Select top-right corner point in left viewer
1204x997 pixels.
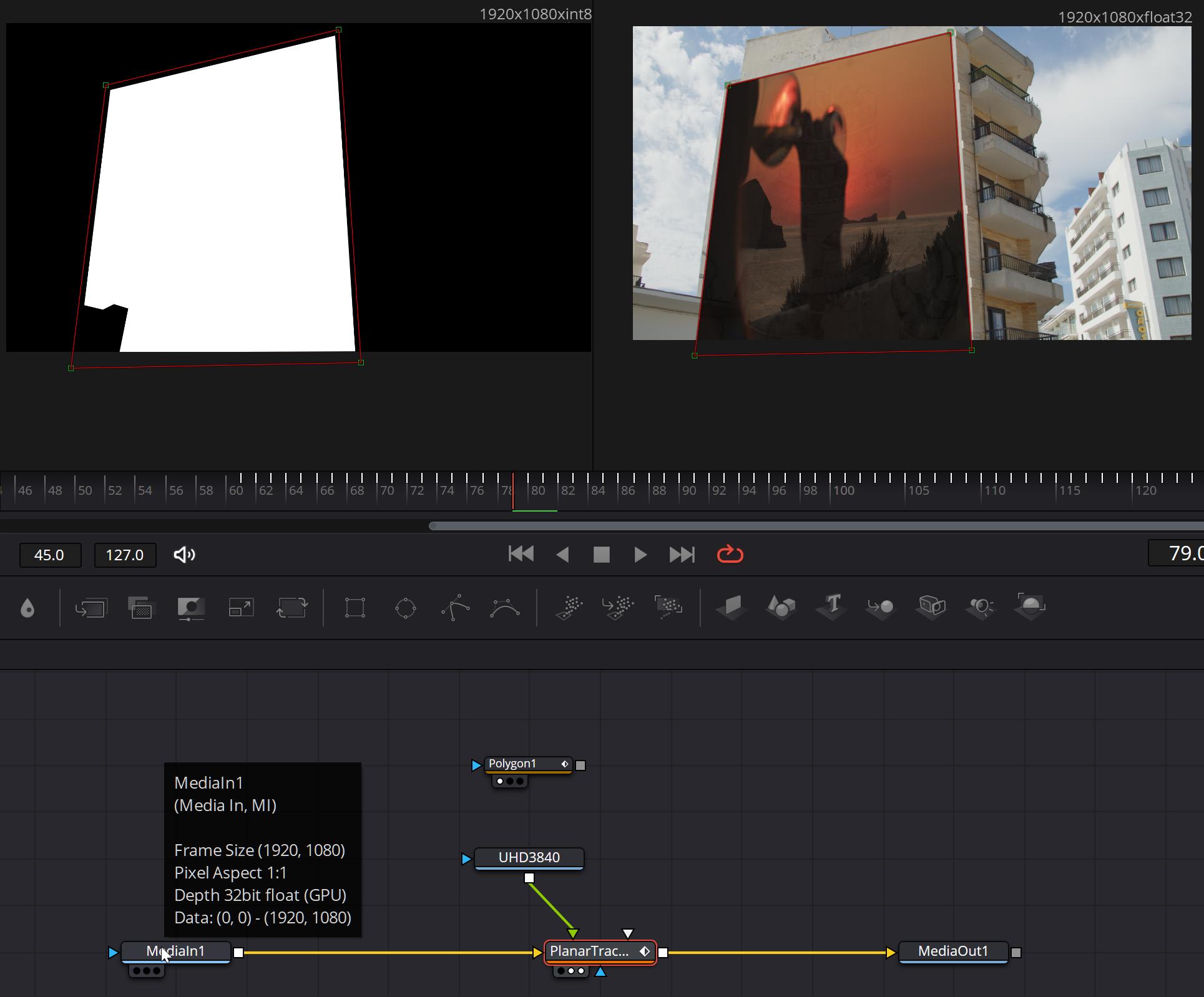[x=338, y=29]
